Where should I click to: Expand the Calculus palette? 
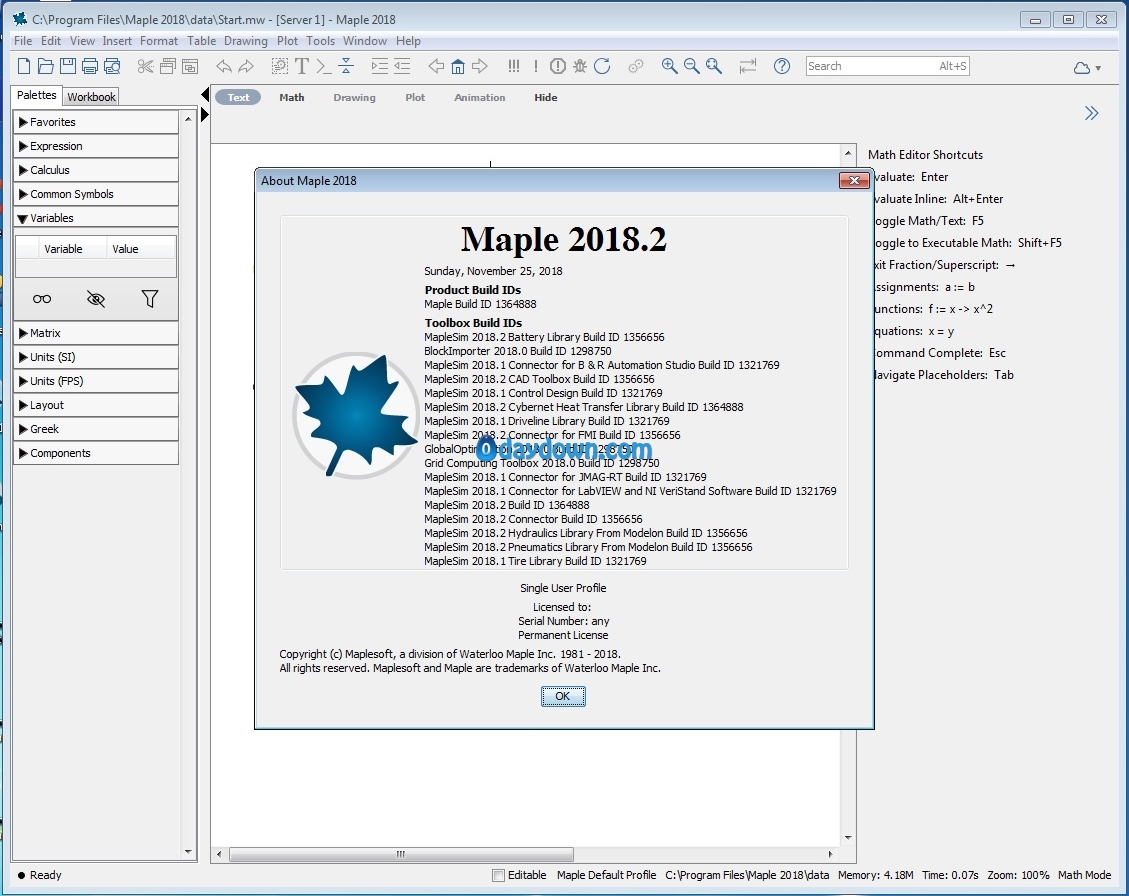click(24, 170)
